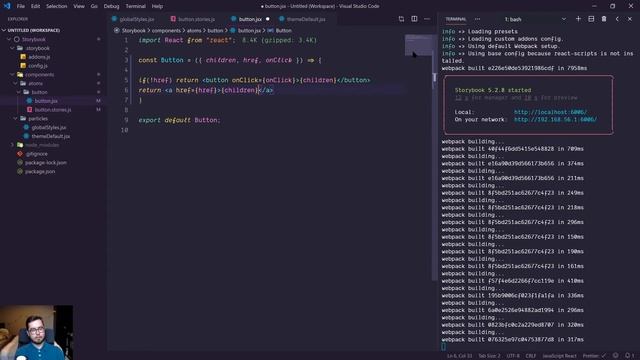Collapse the .storybook folder

click(38, 48)
